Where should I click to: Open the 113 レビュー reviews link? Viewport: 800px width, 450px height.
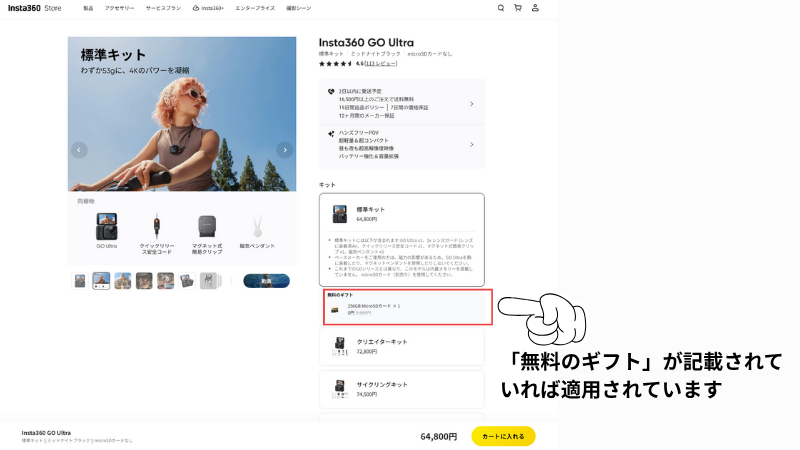click(380, 63)
